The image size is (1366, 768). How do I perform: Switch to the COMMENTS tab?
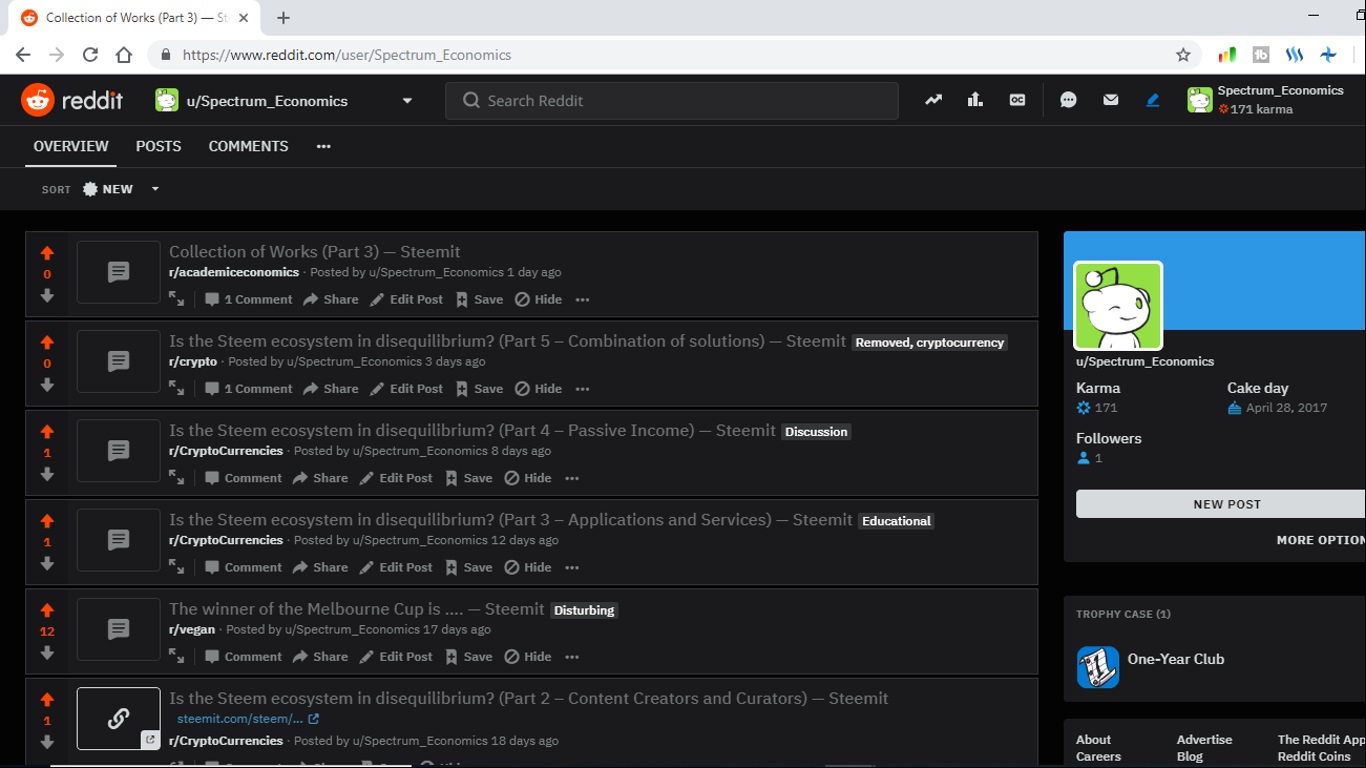tap(248, 146)
